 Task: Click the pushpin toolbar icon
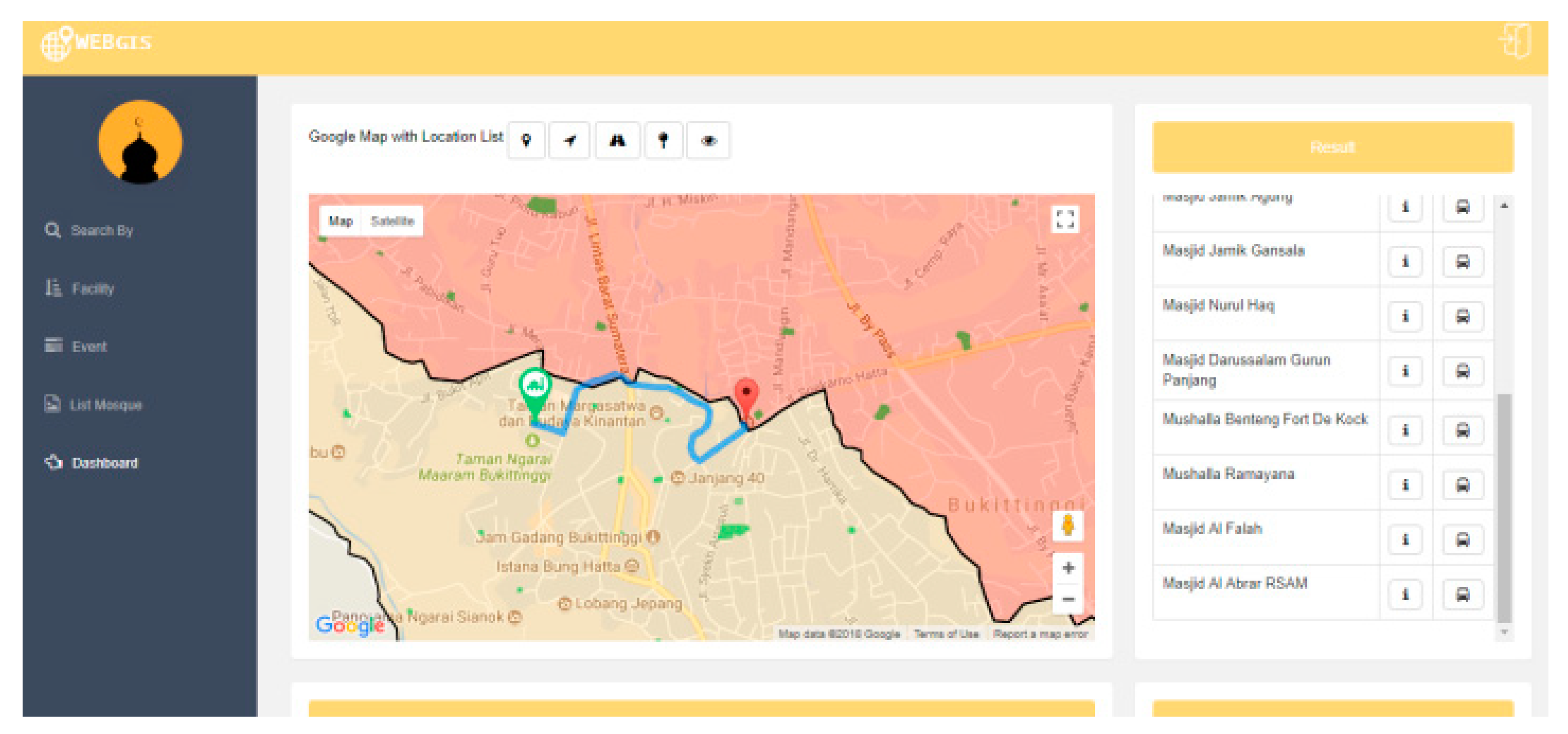click(x=663, y=141)
